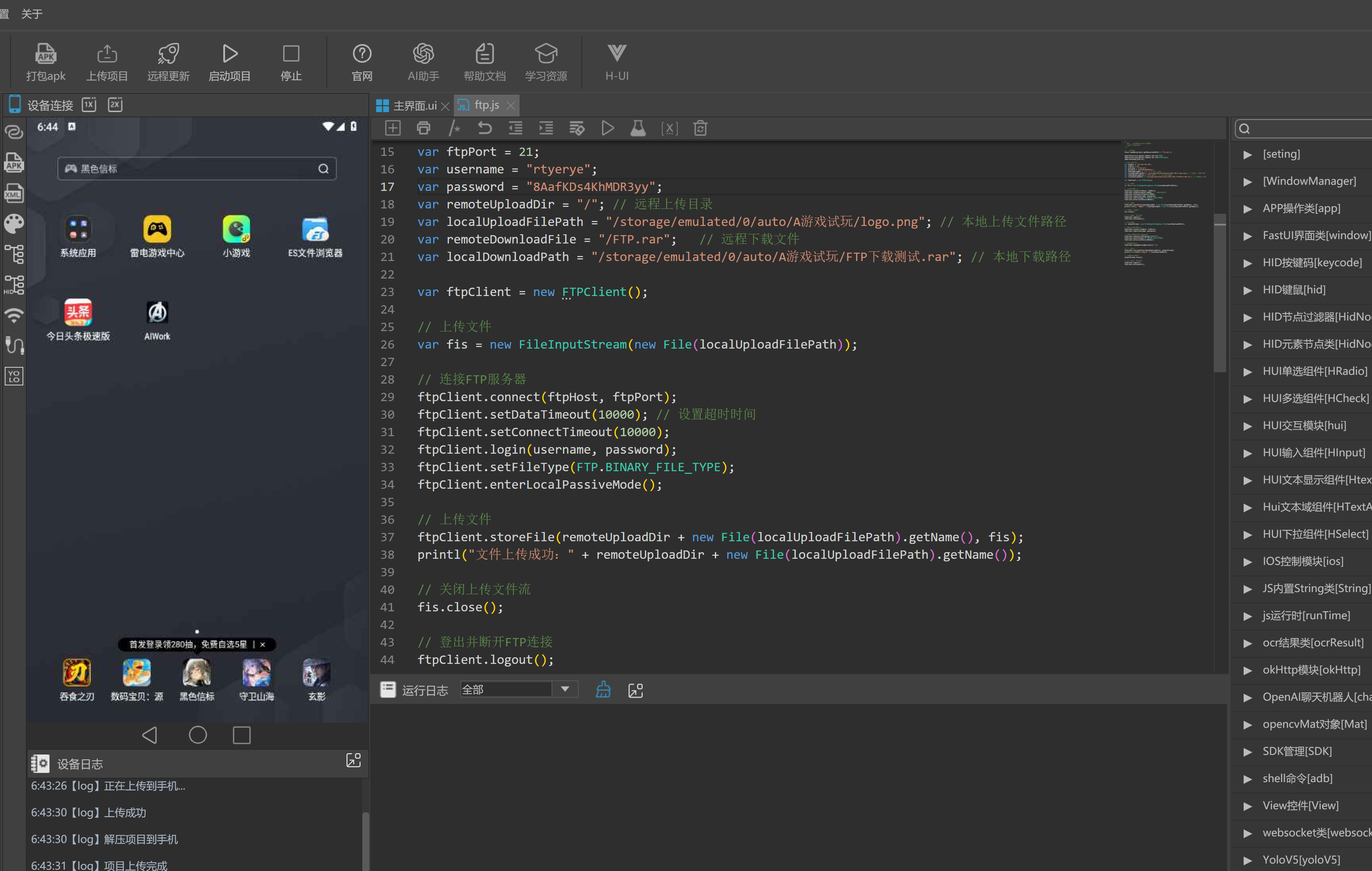Click the indent-right icon in editor toolbar
Viewport: 1372px width, 871px height.
[546, 128]
